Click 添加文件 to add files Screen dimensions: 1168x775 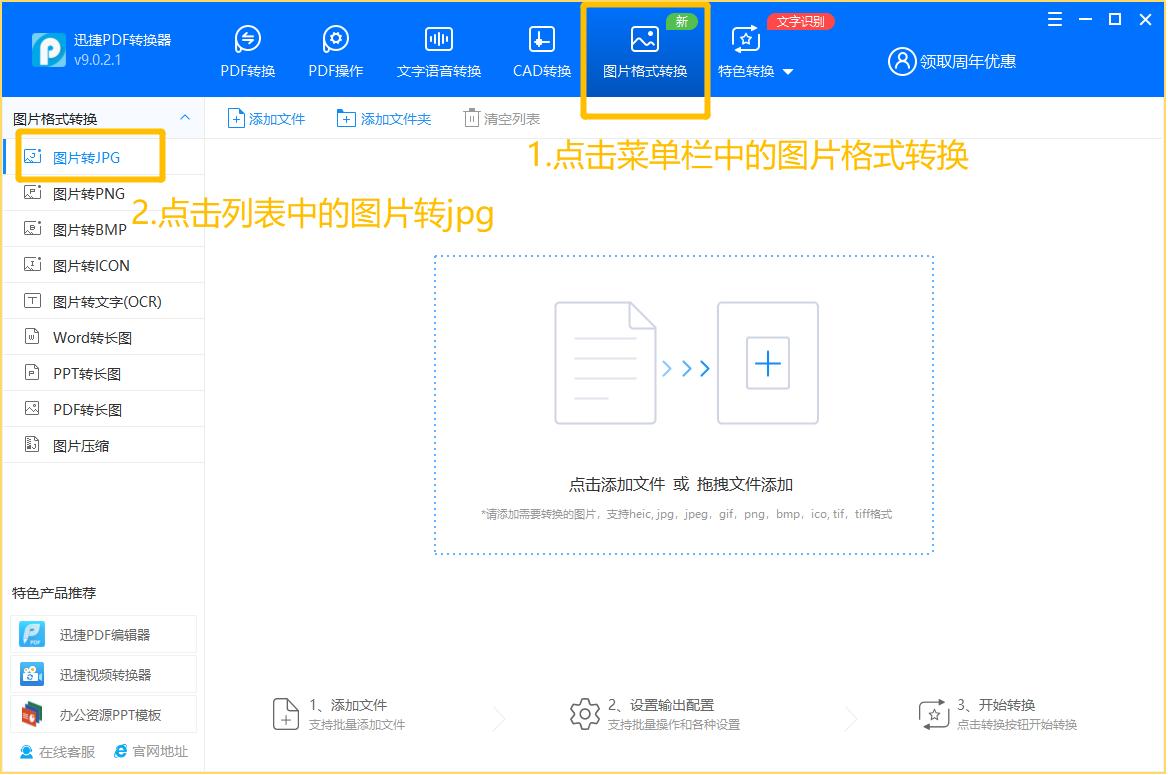tap(266, 118)
